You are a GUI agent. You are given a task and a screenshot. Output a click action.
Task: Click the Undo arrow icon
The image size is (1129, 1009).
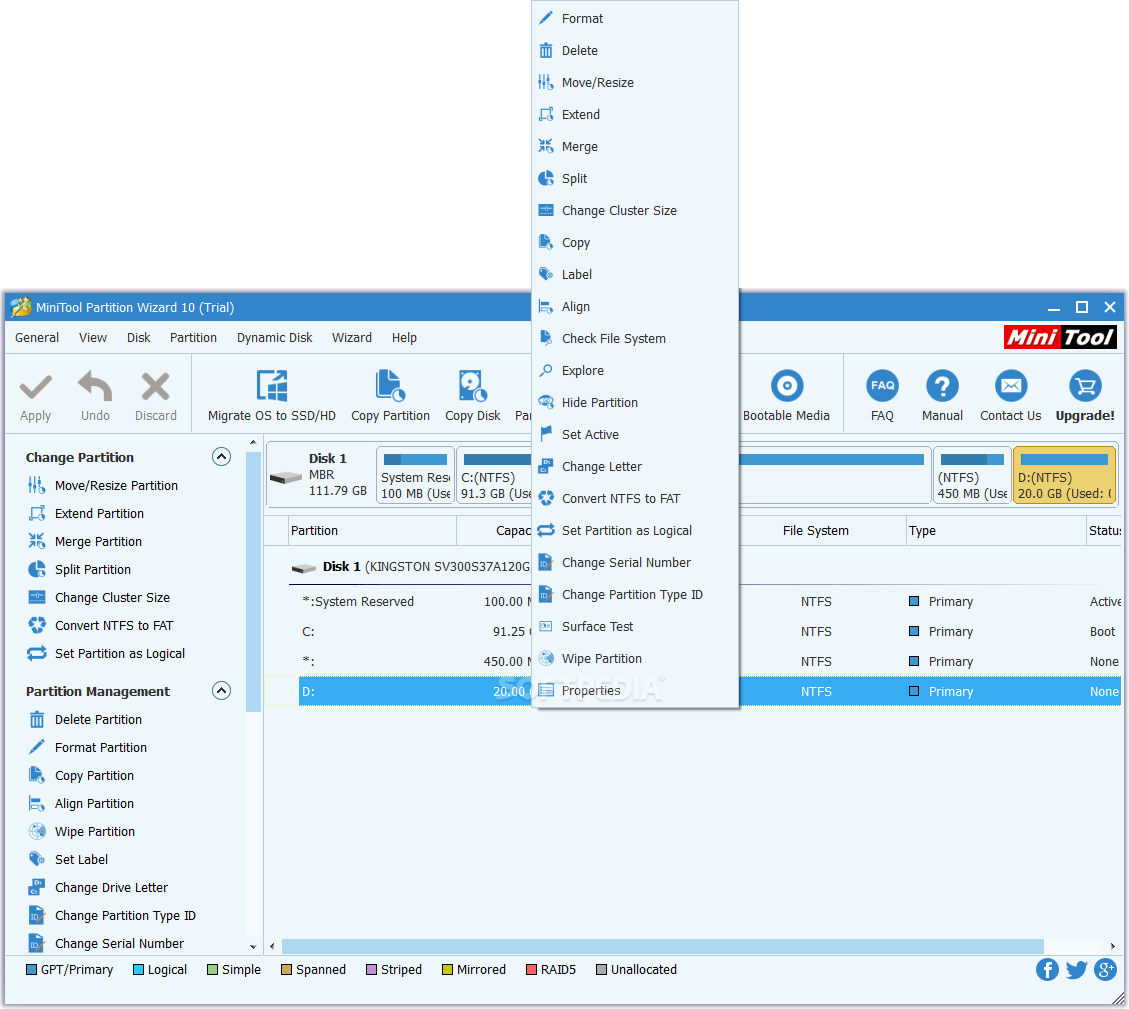(x=95, y=386)
